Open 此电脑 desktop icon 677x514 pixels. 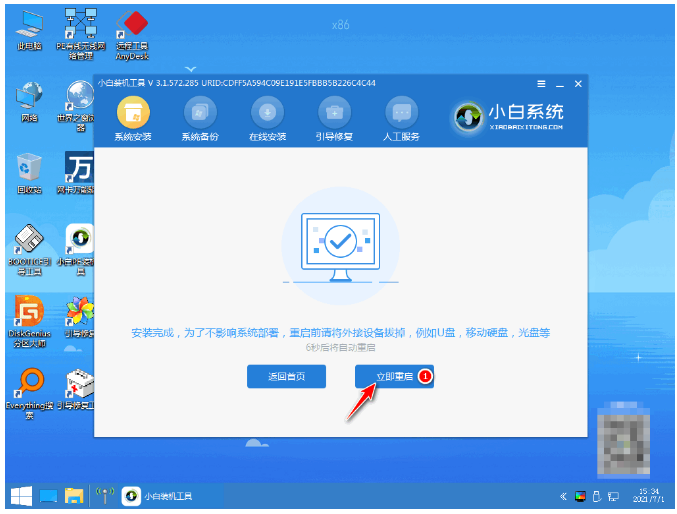click(29, 31)
